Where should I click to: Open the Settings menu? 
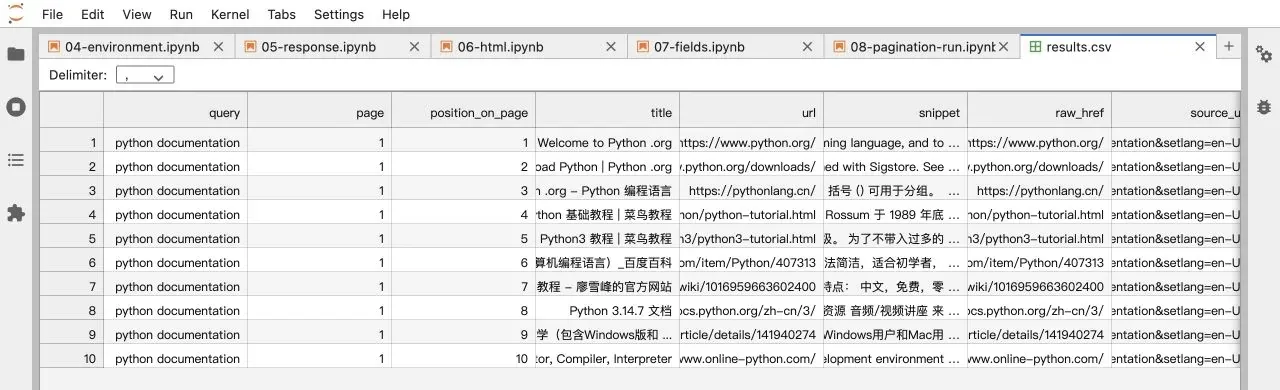click(x=339, y=14)
